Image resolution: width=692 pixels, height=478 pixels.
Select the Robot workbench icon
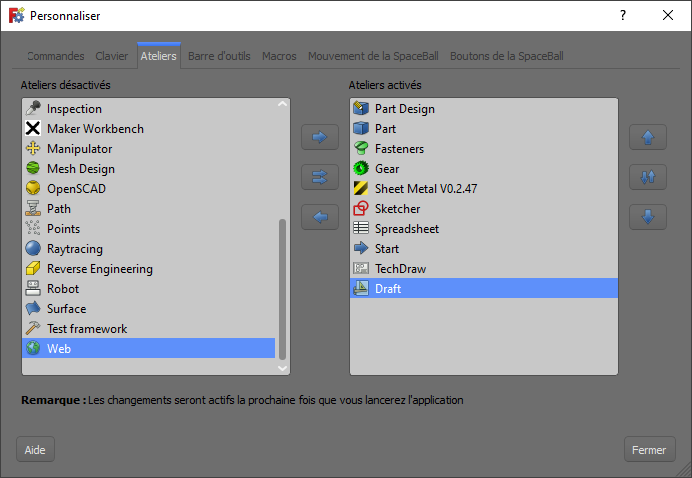click(33, 288)
